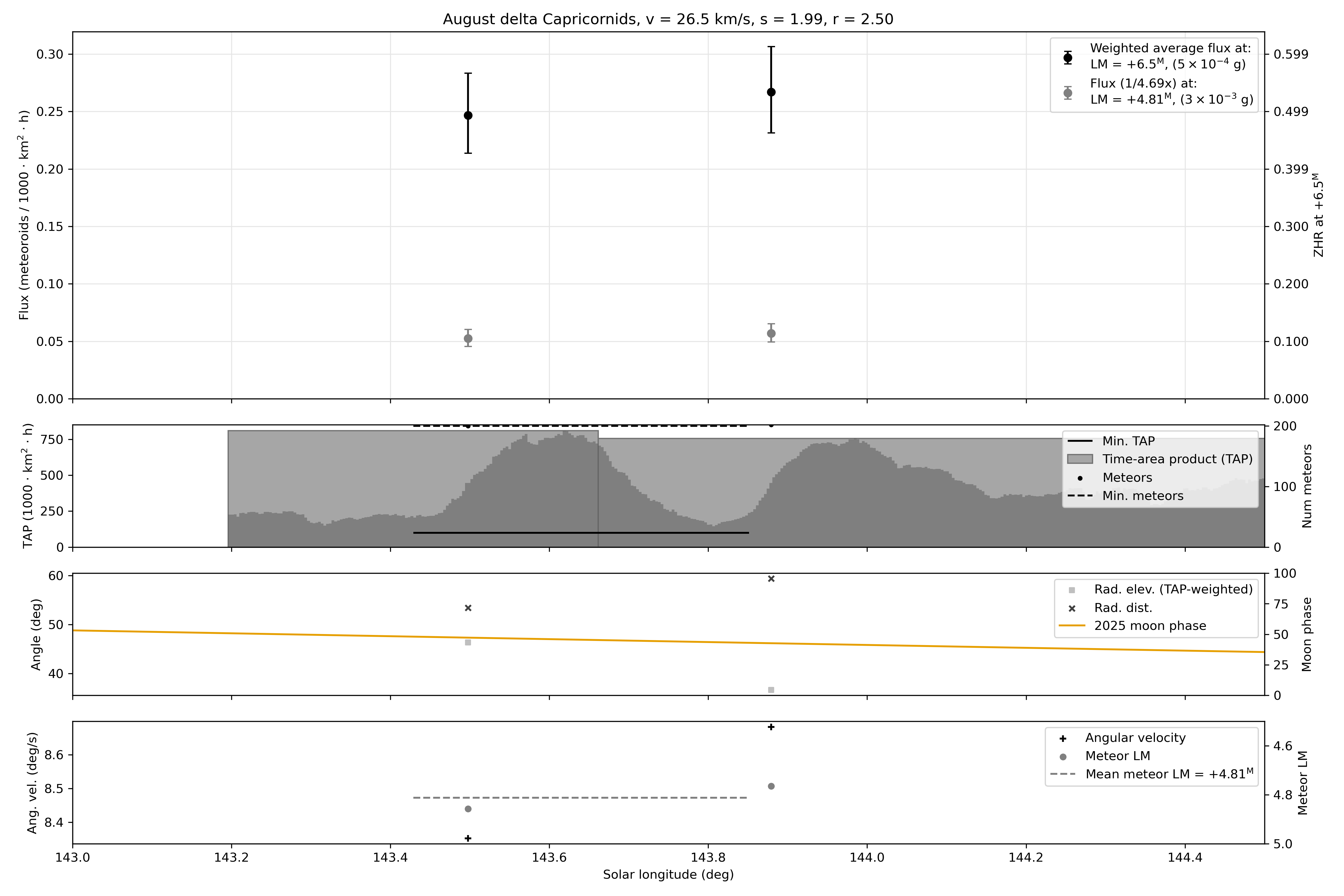Click the 75 tick on the Moon phase axis
The width and height of the screenshot is (1344, 896).
[x=1281, y=604]
